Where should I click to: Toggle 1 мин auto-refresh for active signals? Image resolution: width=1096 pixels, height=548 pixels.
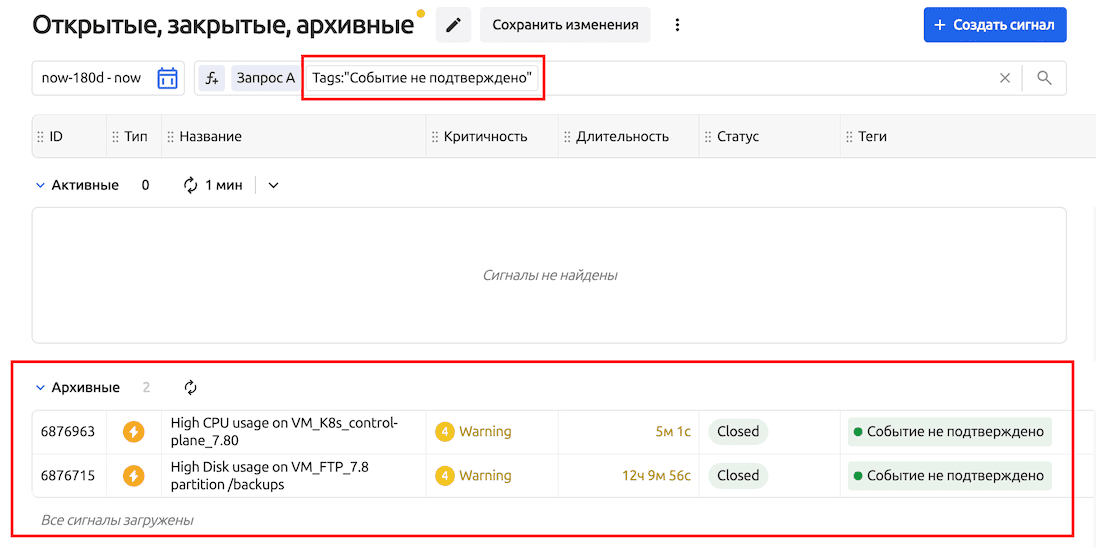pos(212,185)
